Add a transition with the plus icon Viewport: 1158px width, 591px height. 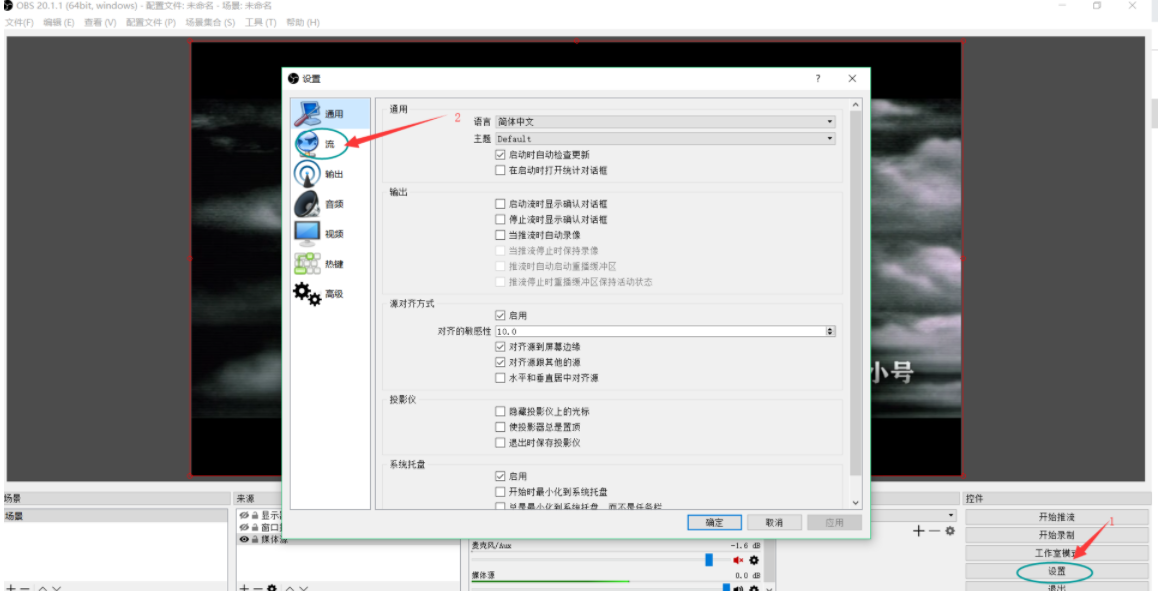point(919,531)
